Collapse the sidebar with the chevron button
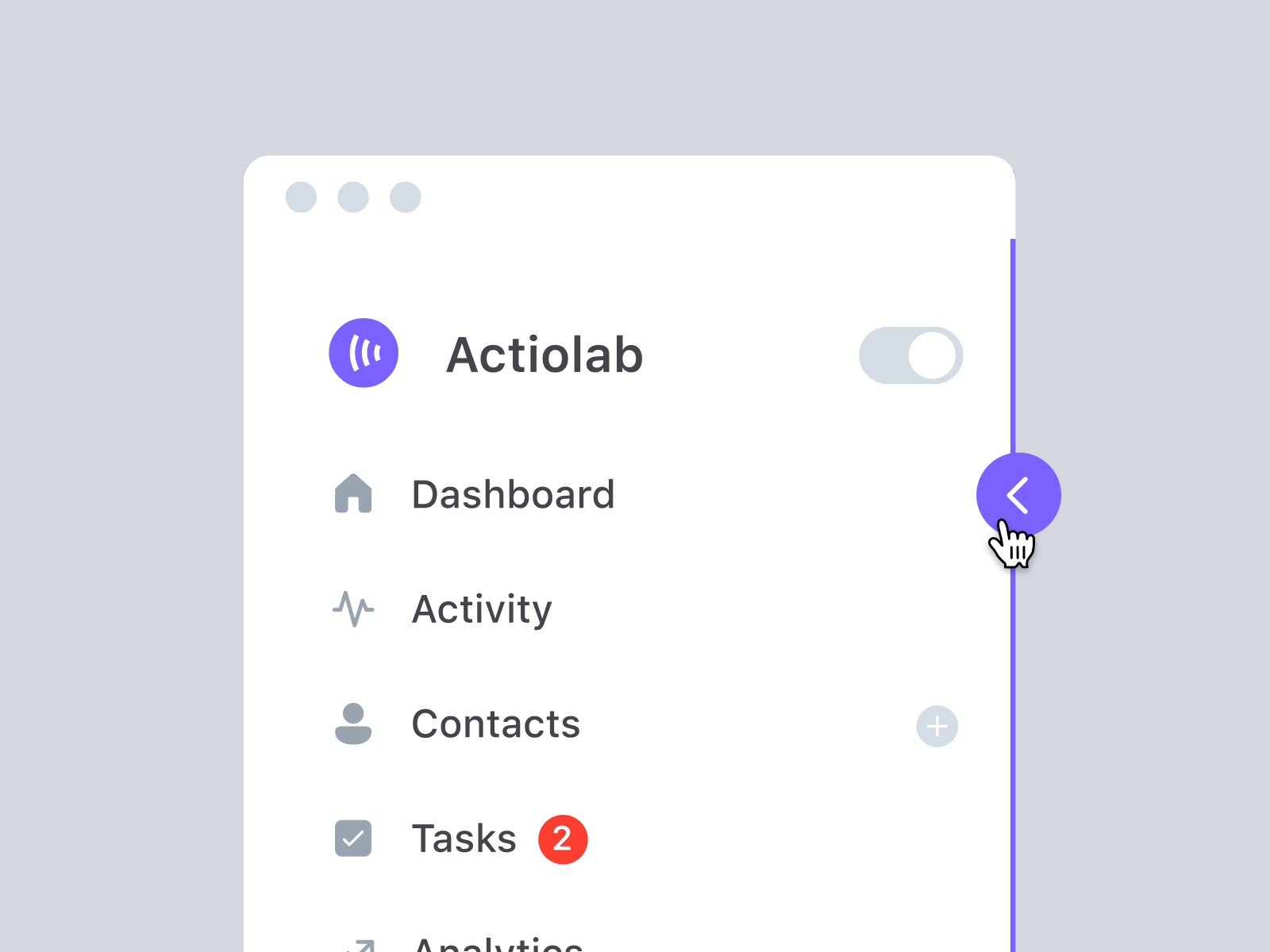 click(x=1018, y=494)
